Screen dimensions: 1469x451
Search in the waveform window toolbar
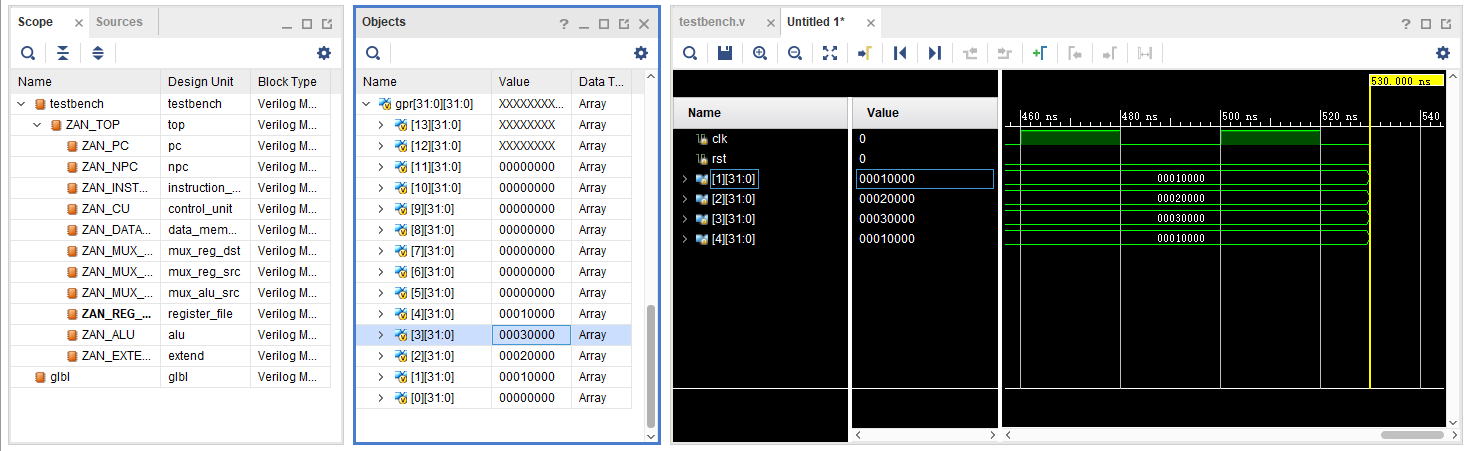(690, 53)
